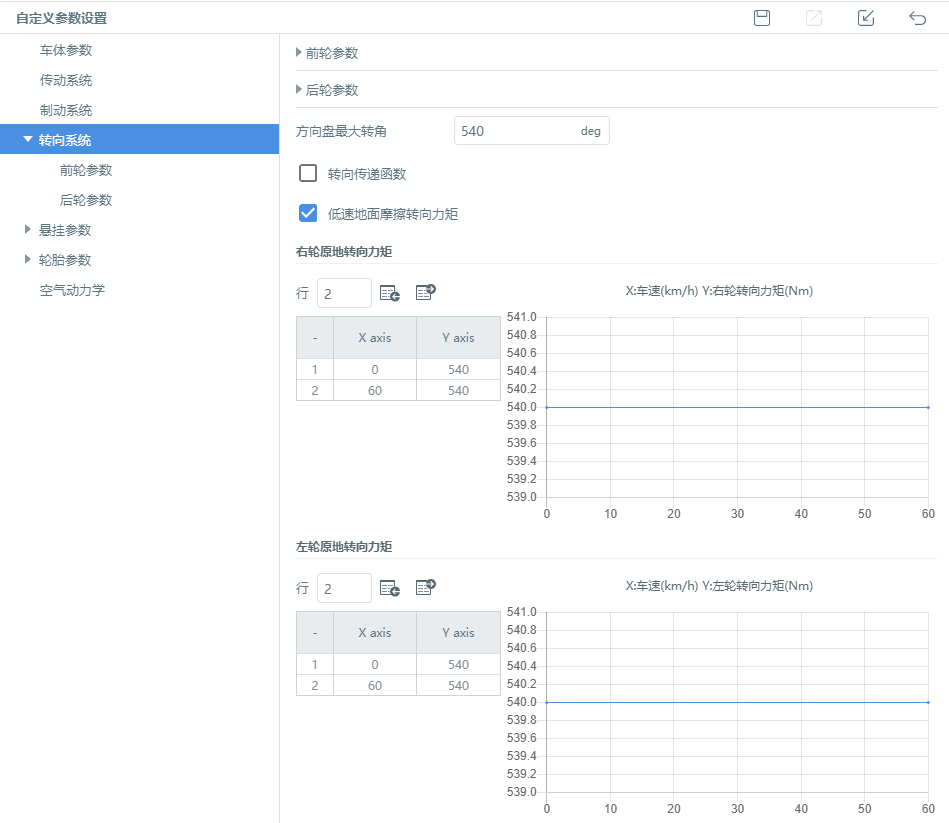Click the Y axis header of left wheel table

458,632
